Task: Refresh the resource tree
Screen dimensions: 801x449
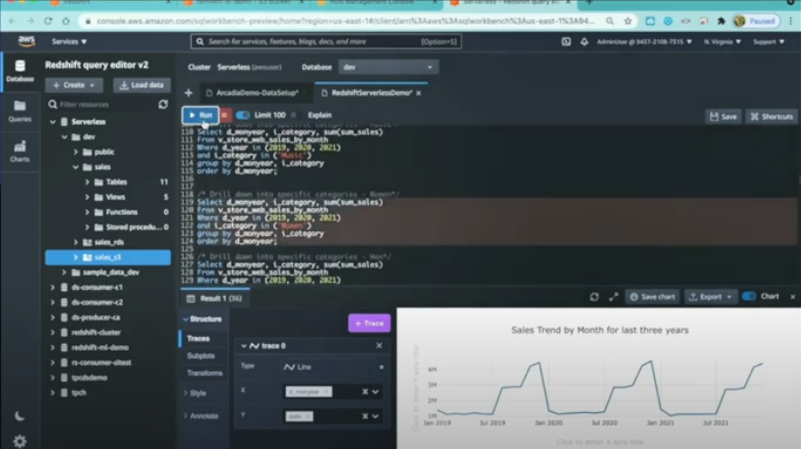Action: 163,104
